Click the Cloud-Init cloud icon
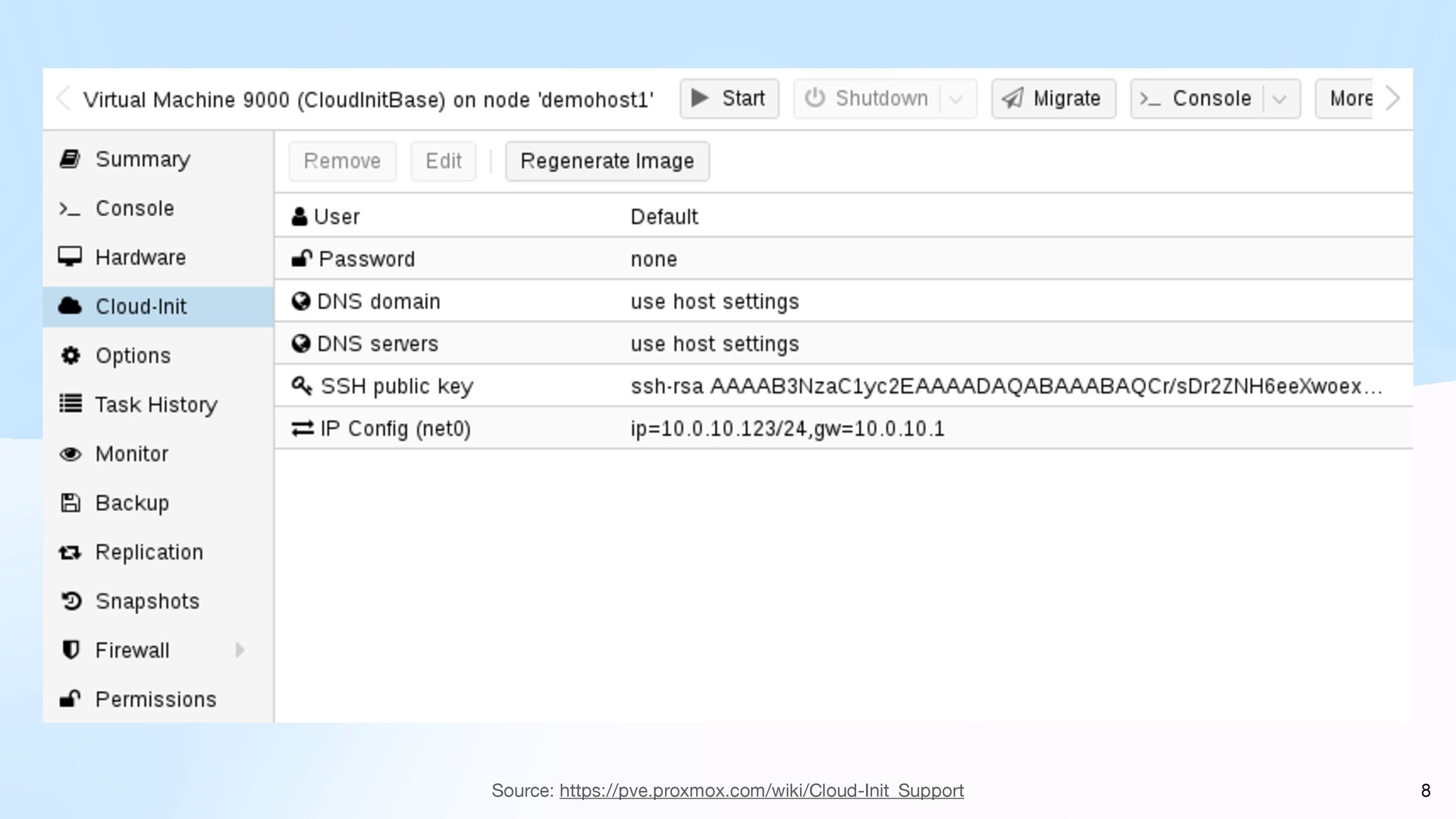Viewport: 1456px width, 819px height. (70, 306)
